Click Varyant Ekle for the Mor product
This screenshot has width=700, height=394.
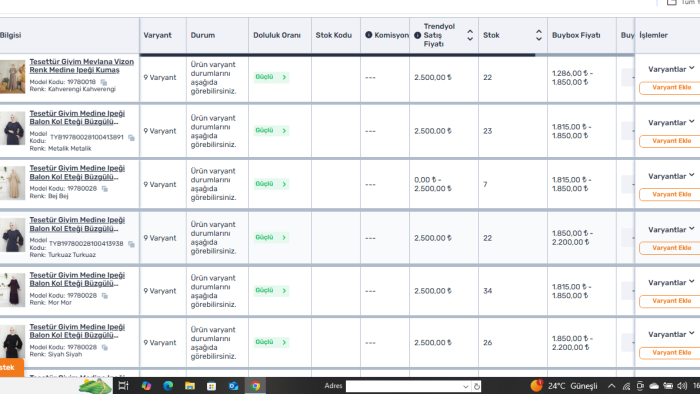coord(671,301)
